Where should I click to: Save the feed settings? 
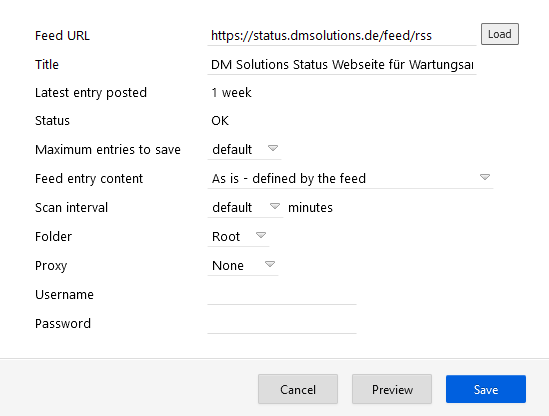coord(486,389)
